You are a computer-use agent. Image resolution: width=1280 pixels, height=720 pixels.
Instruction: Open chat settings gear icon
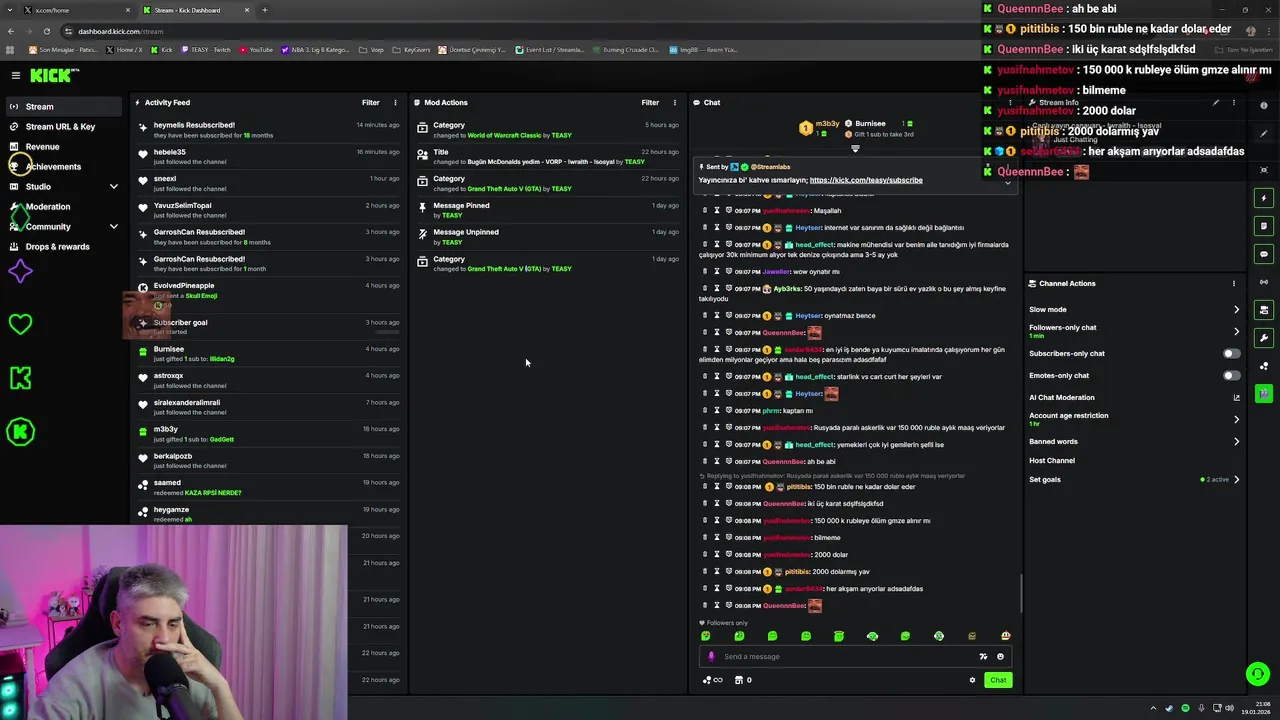972,680
